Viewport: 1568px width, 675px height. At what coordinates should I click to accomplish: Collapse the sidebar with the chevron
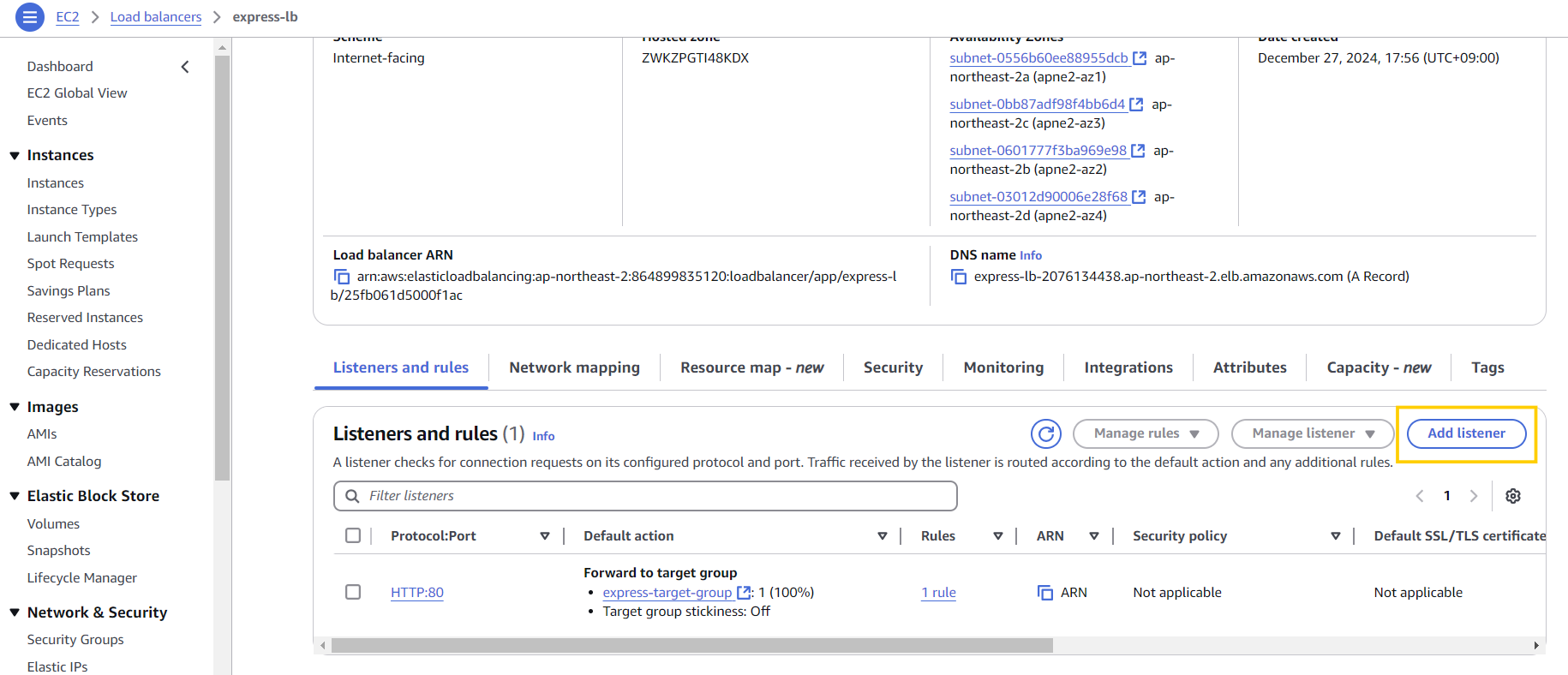click(x=185, y=67)
